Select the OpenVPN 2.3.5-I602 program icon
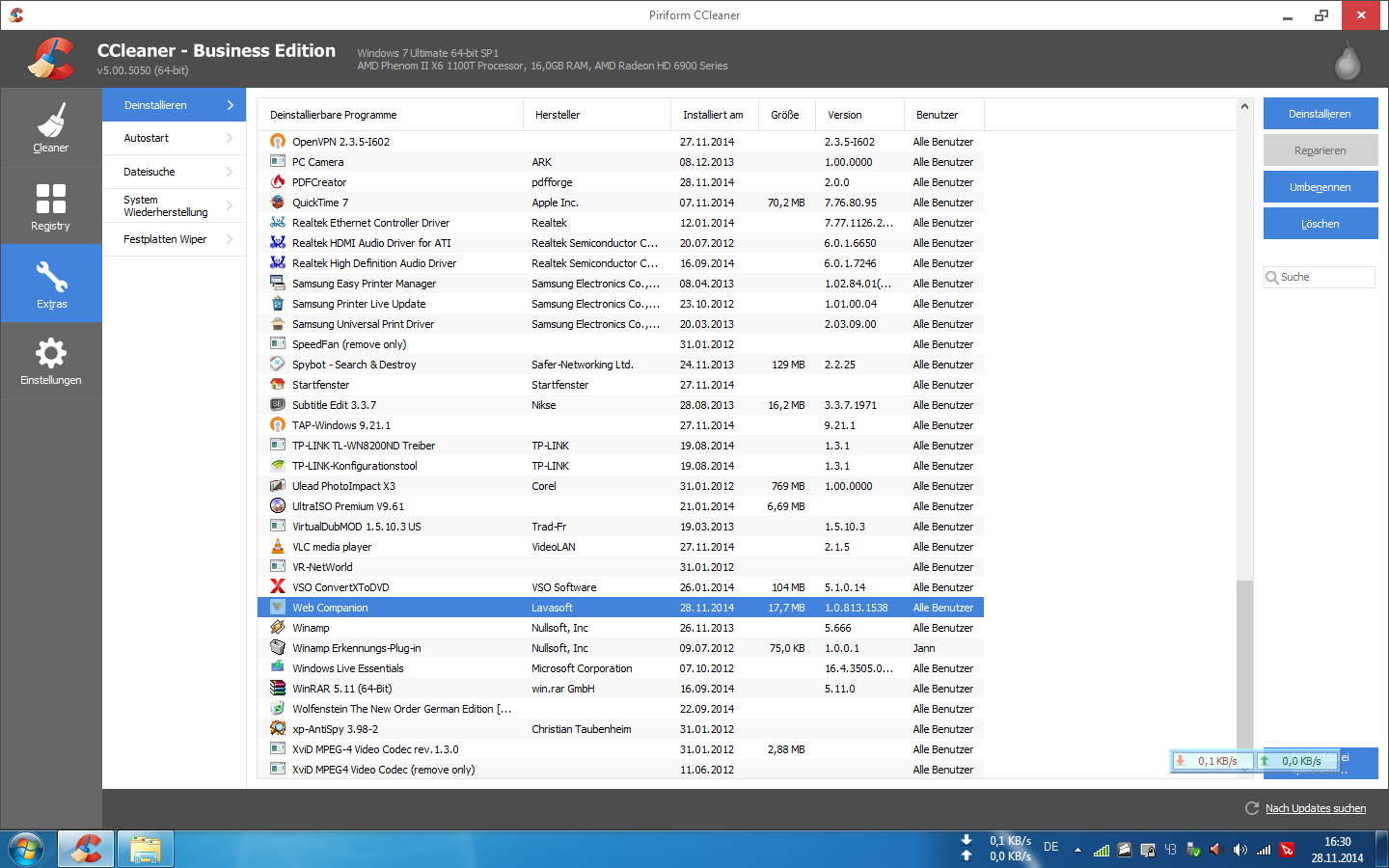The height and width of the screenshot is (868, 1389). click(x=278, y=142)
